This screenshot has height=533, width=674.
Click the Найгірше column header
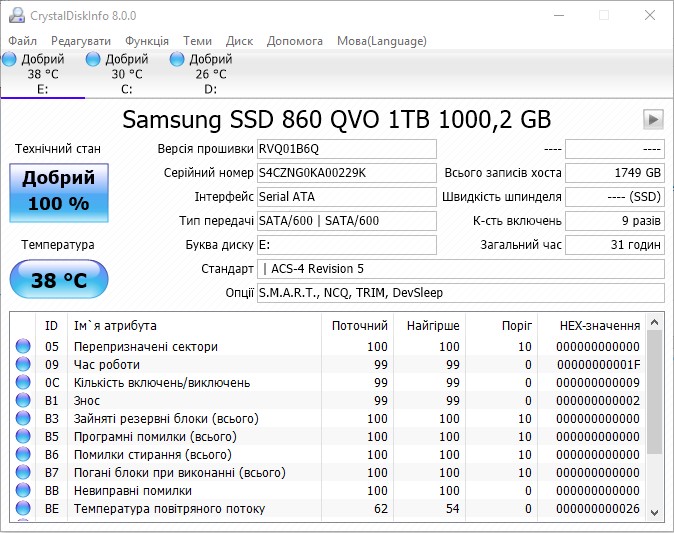[x=429, y=326]
